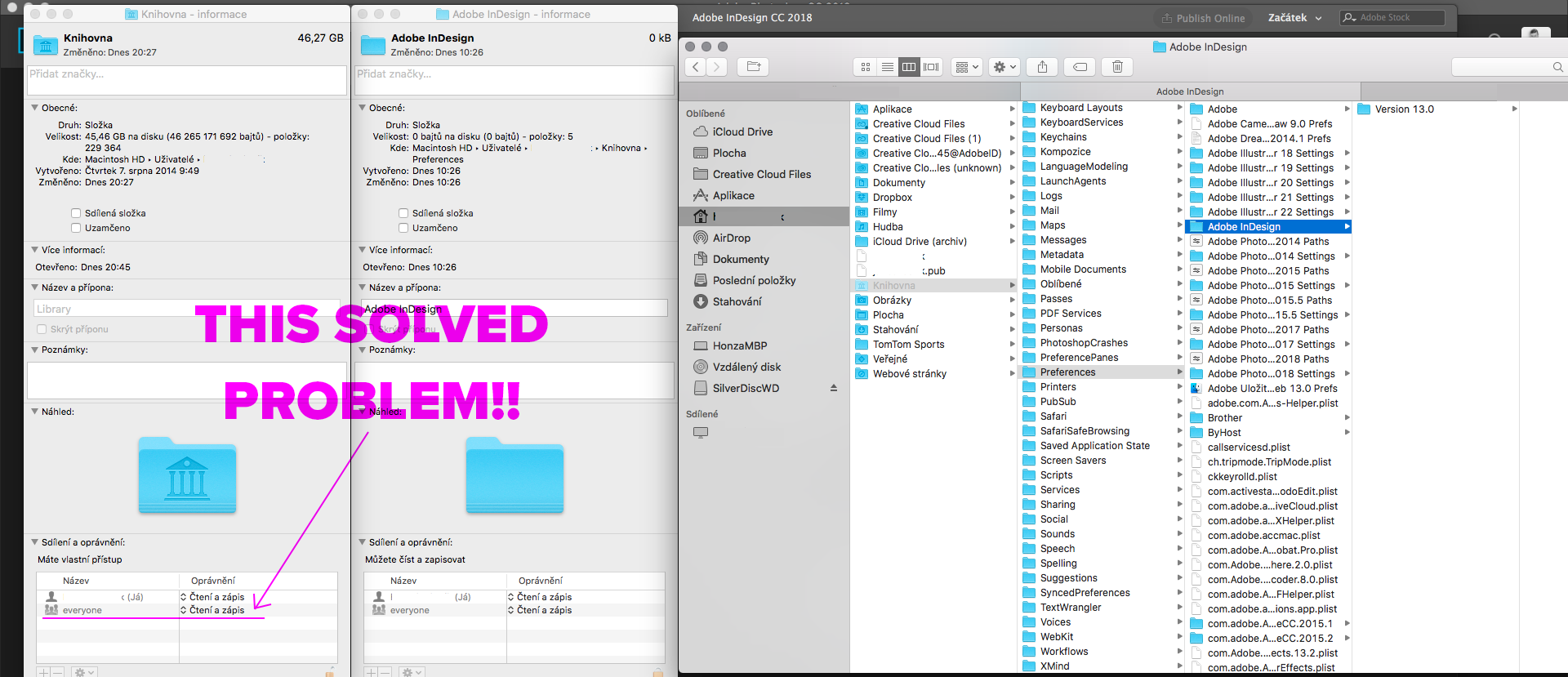The image size is (1568, 677).
Task: Open AirDrop in Finder sidebar
Action: tap(731, 238)
